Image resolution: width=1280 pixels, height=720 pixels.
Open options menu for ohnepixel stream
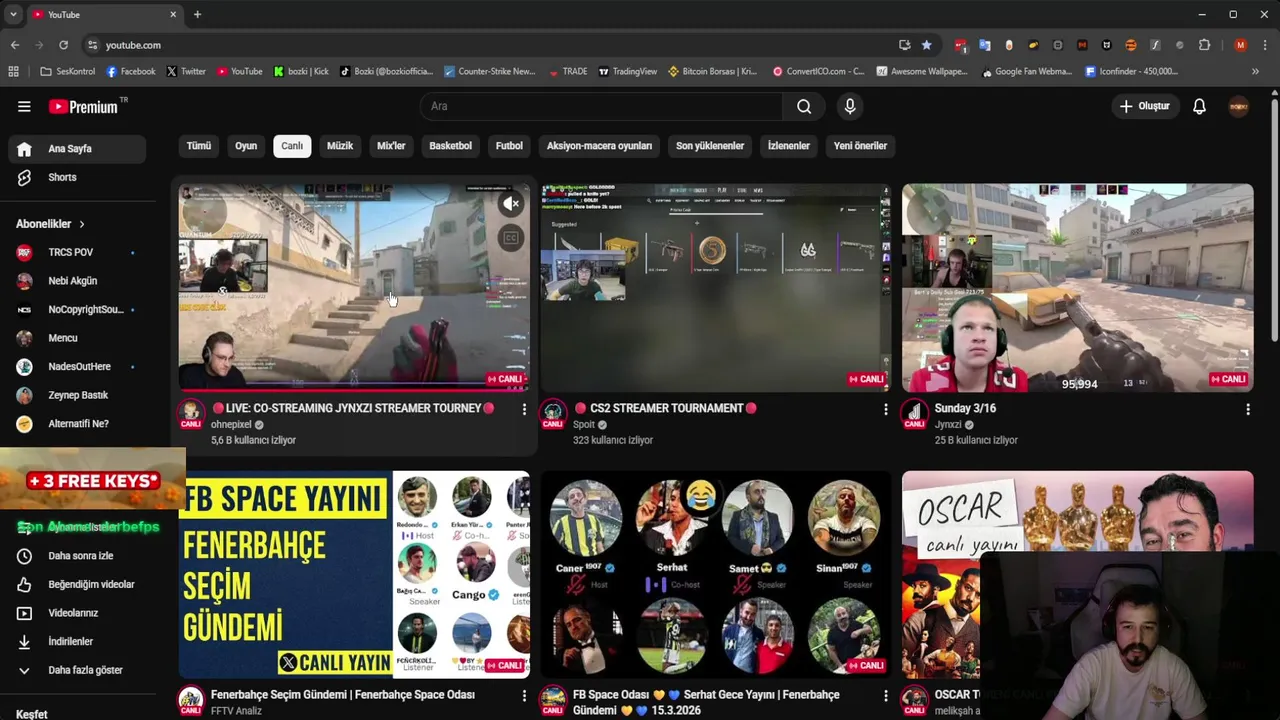524,409
